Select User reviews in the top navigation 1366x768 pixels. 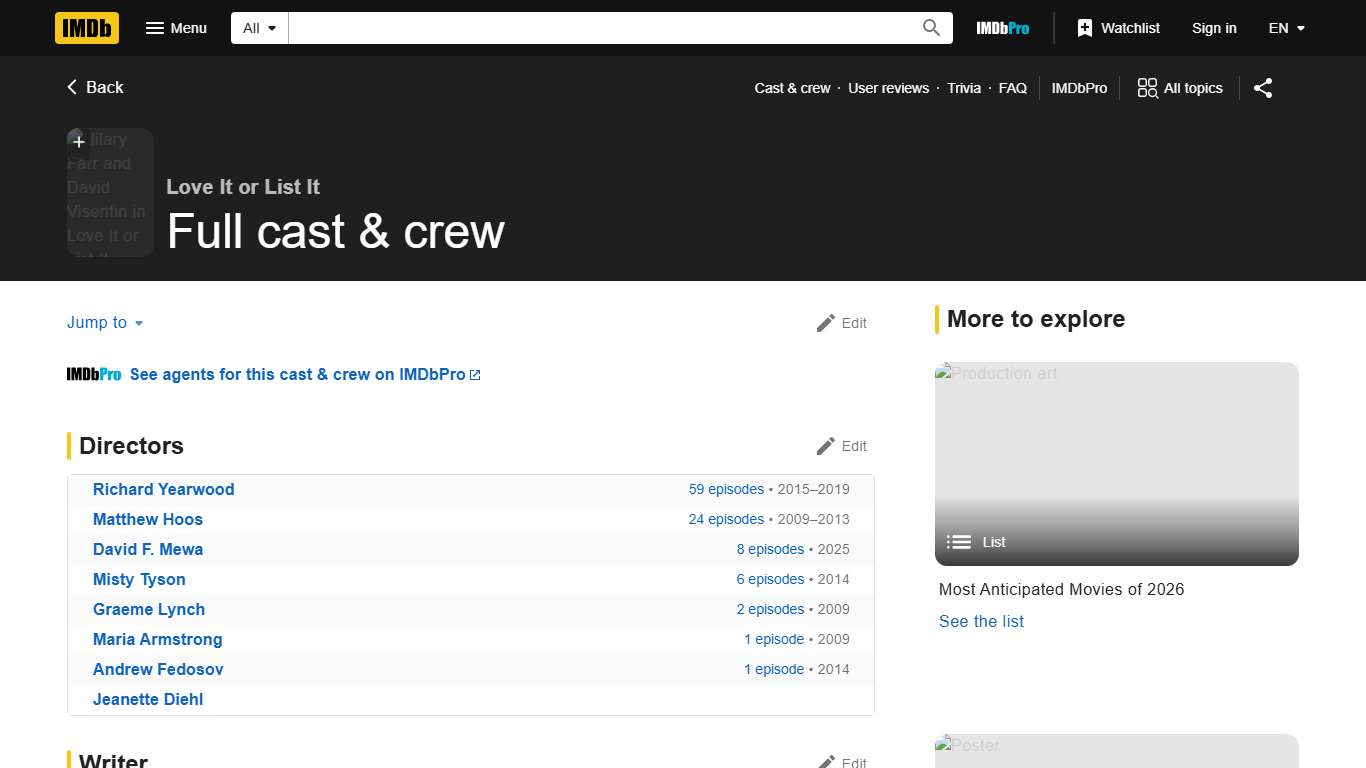[888, 88]
